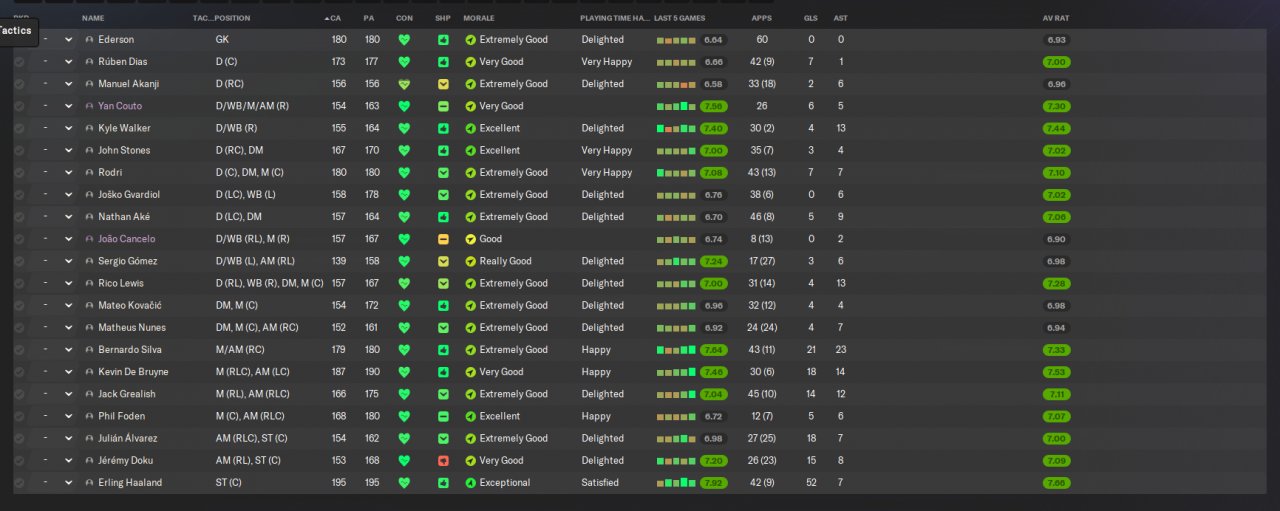Open the pick dropdown chevron for Nathan Aké

coord(69,217)
